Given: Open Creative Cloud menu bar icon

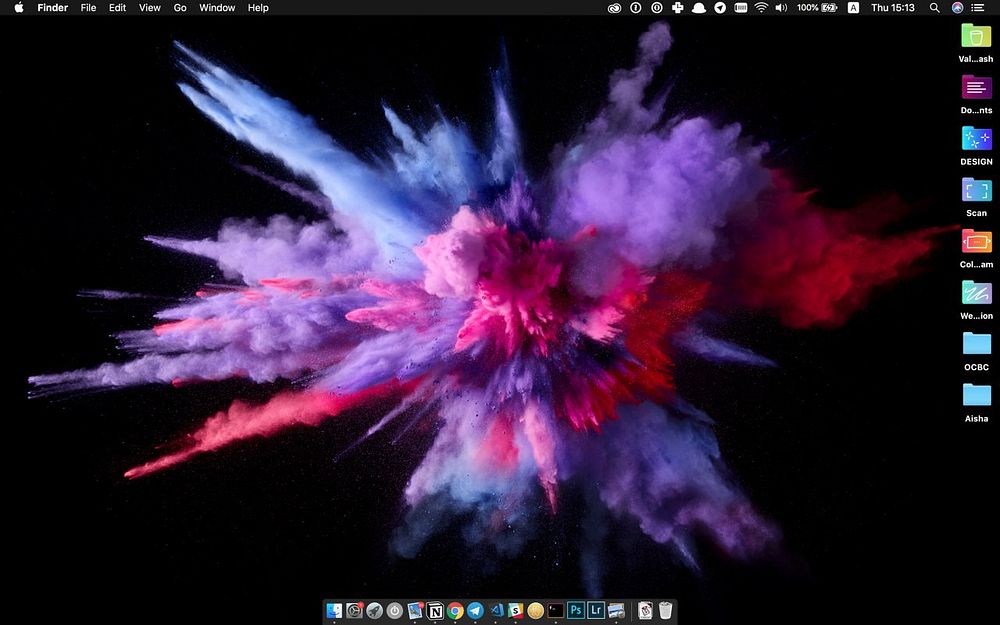Looking at the screenshot, I should pyautogui.click(x=614, y=8).
